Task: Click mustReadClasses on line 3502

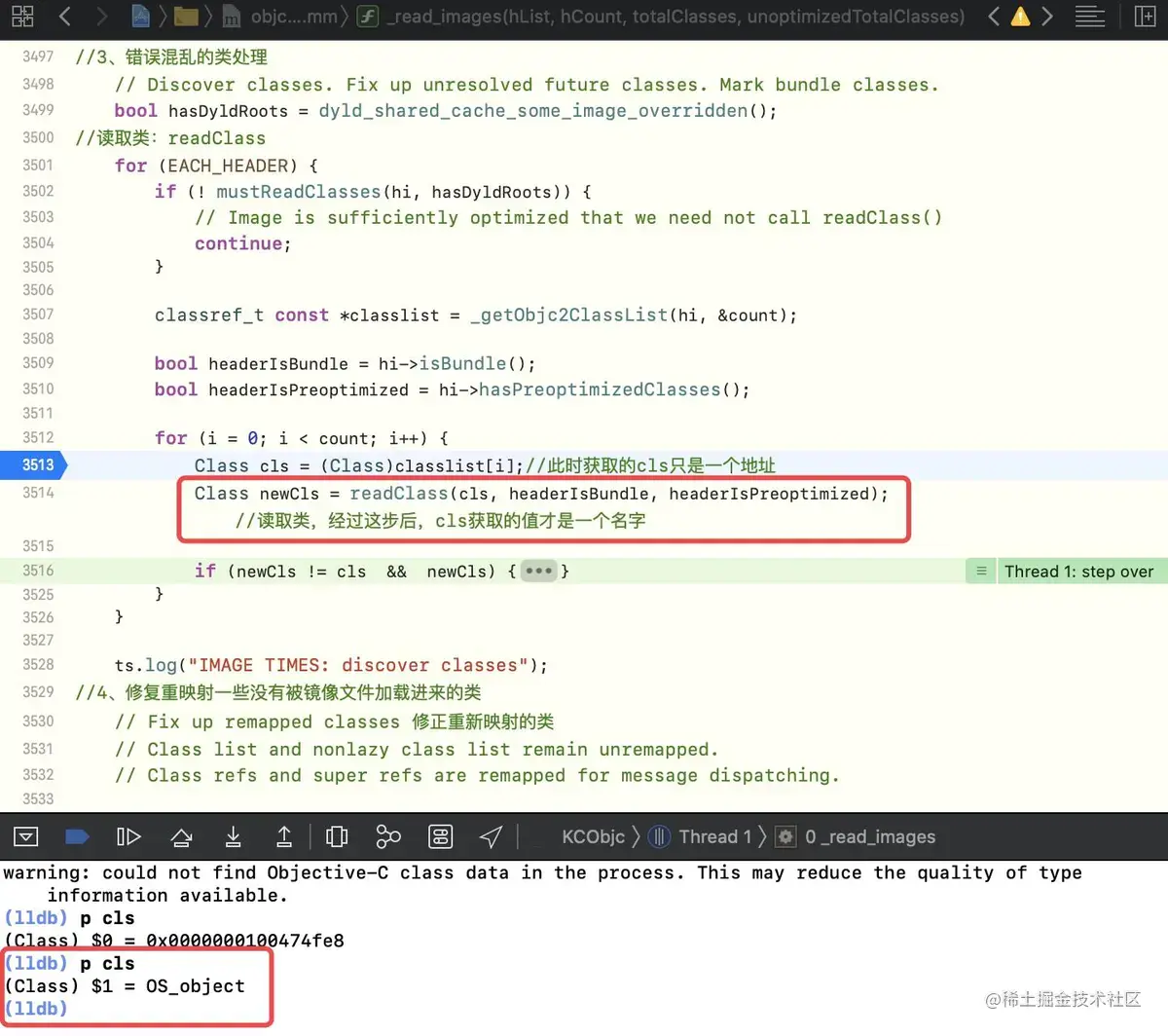Action: [x=299, y=192]
